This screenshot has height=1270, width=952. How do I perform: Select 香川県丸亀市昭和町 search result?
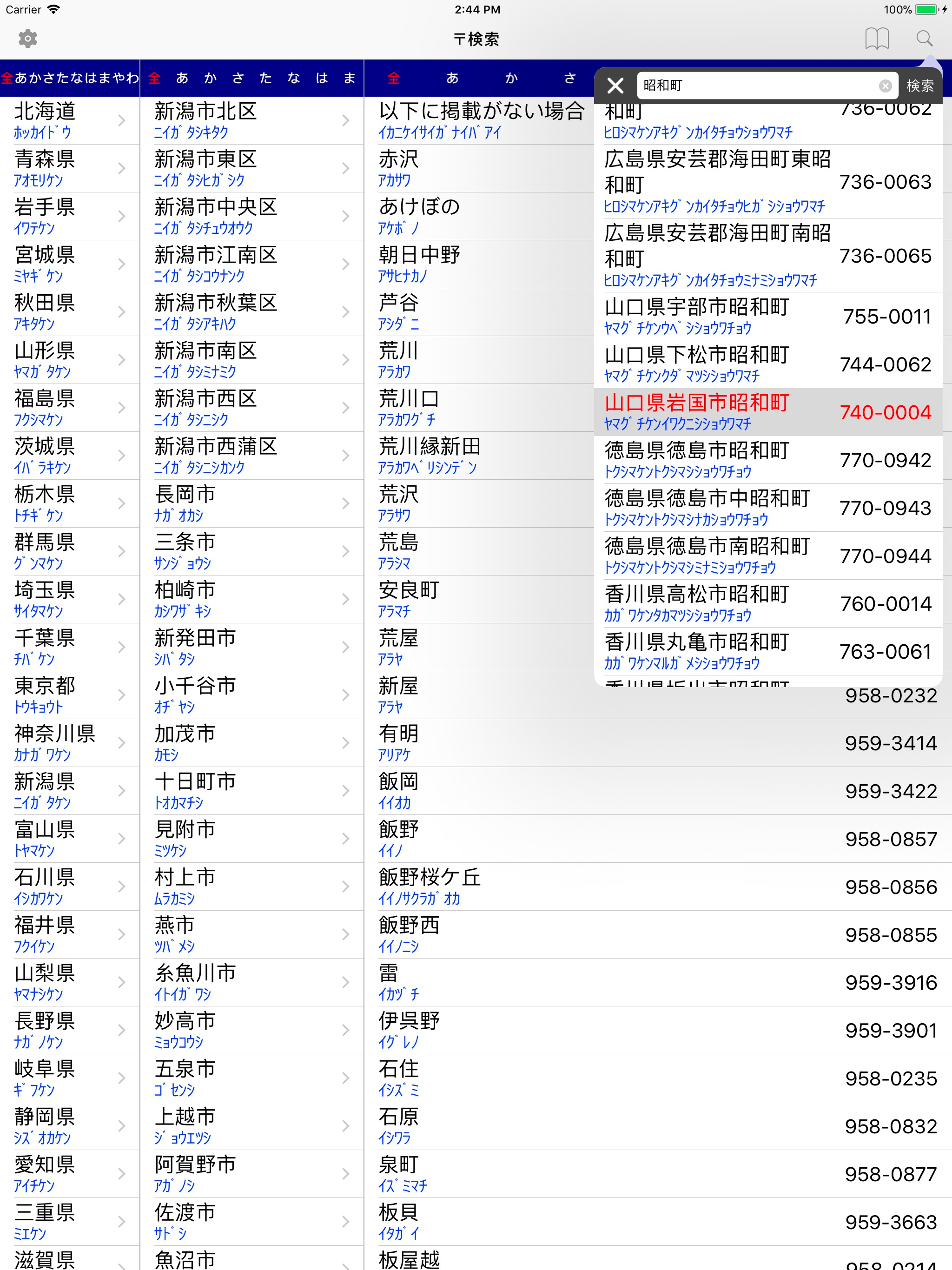[768, 652]
